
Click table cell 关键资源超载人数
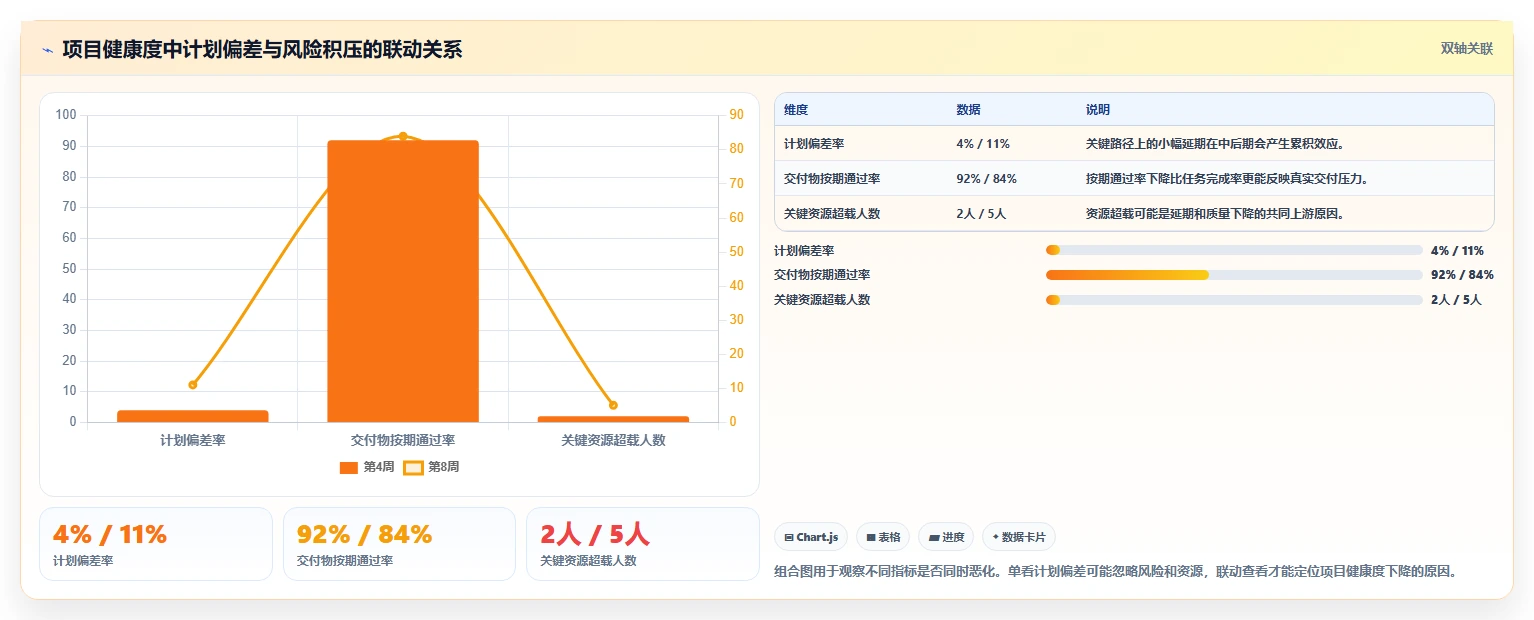[x=832, y=214]
